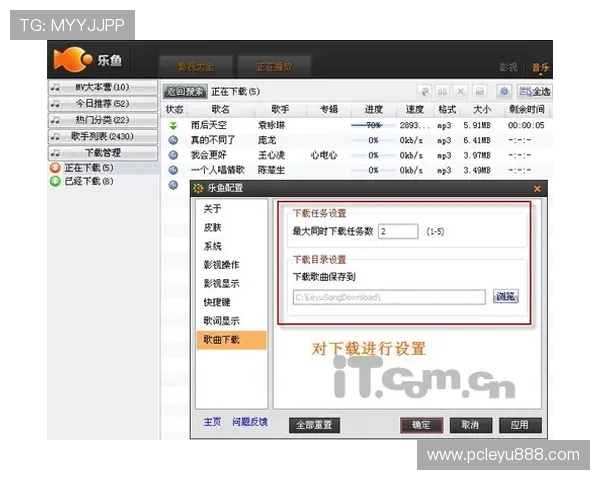The image size is (600, 480).
Task: Sort by 歌名 column header
Action: coord(220,109)
